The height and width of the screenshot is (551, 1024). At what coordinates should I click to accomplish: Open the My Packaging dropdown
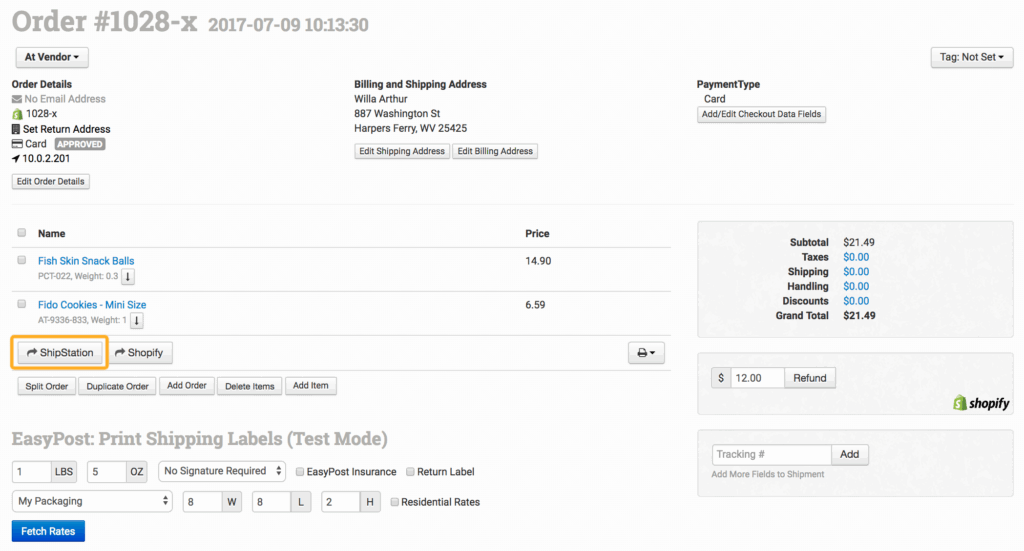pos(92,501)
